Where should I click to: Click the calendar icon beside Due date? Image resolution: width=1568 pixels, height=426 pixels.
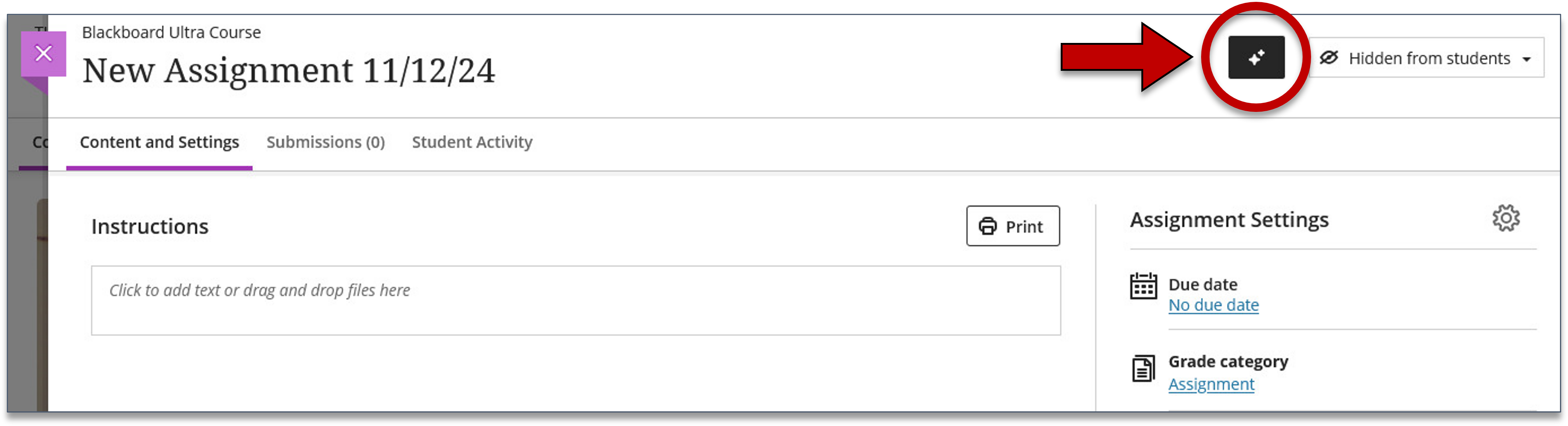click(1143, 287)
